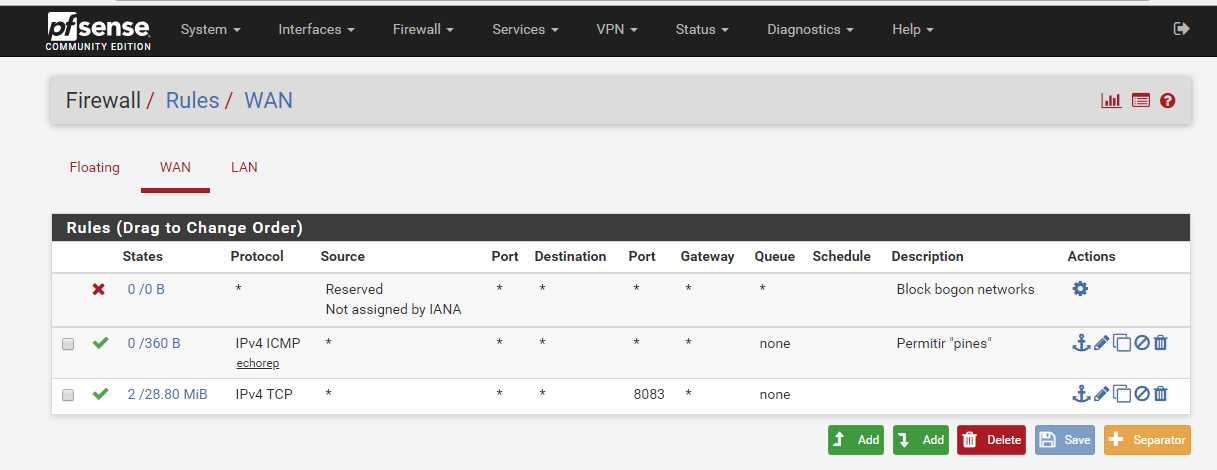Expand the System dropdown menu
The height and width of the screenshot is (470, 1217).
(x=210, y=29)
